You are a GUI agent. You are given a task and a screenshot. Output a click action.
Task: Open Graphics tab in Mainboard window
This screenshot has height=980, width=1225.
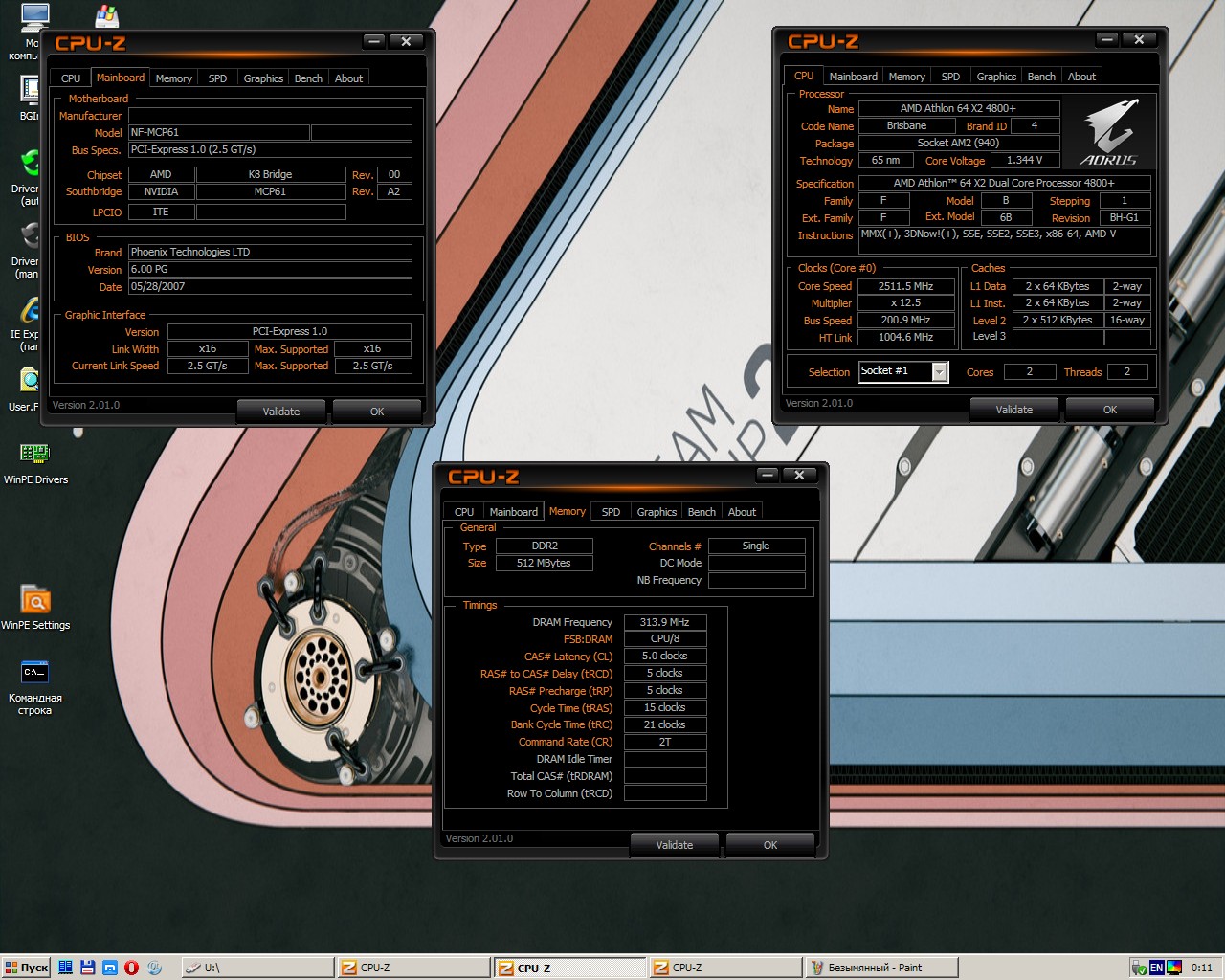coord(263,78)
